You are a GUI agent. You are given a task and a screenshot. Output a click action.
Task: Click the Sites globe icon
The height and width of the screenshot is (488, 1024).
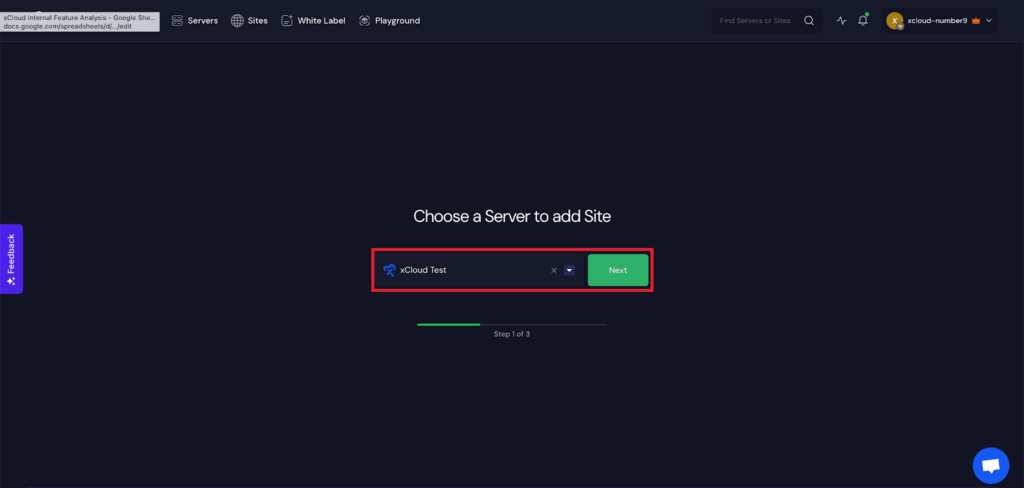(237, 20)
